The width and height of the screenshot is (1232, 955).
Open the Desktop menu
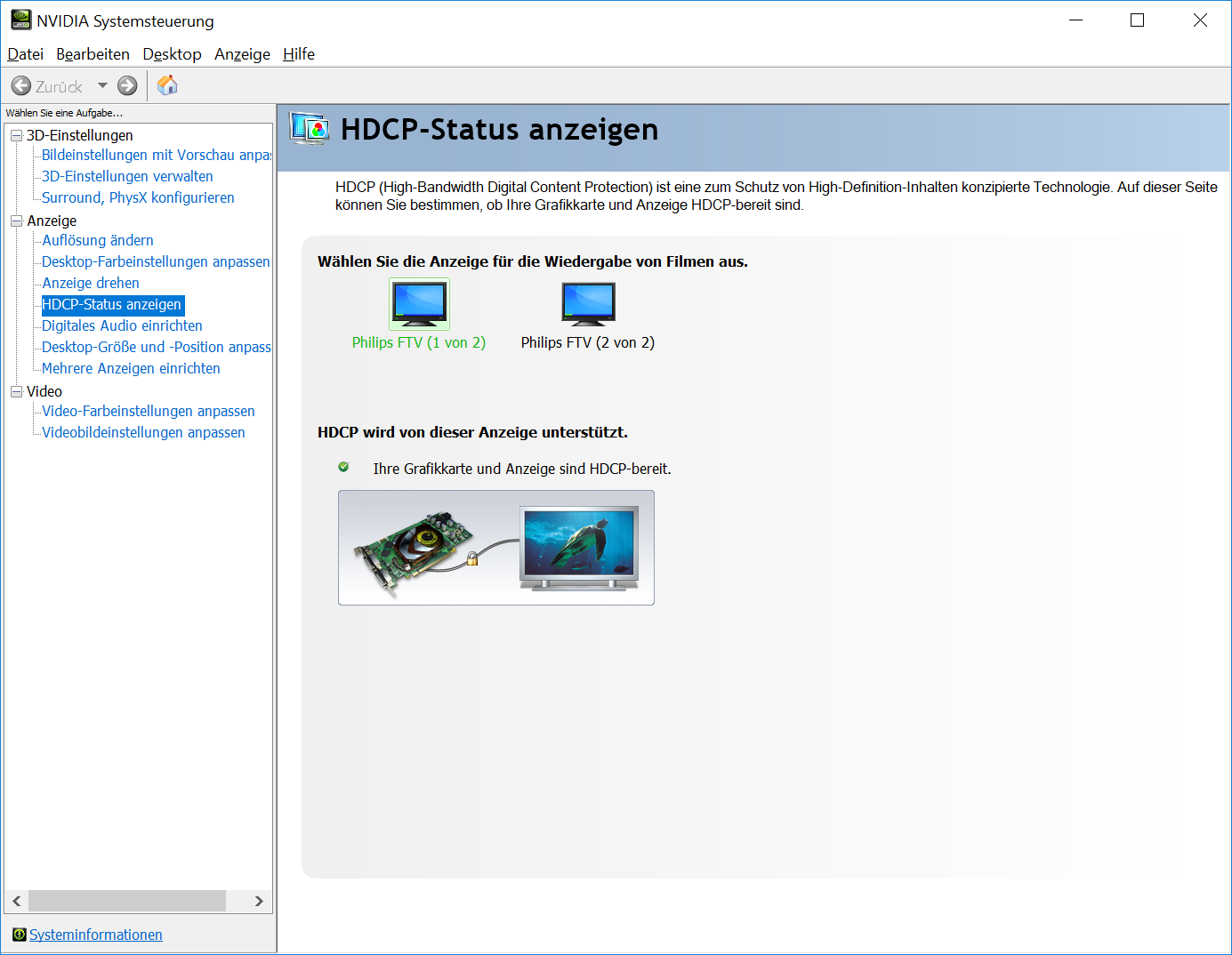coord(172,54)
